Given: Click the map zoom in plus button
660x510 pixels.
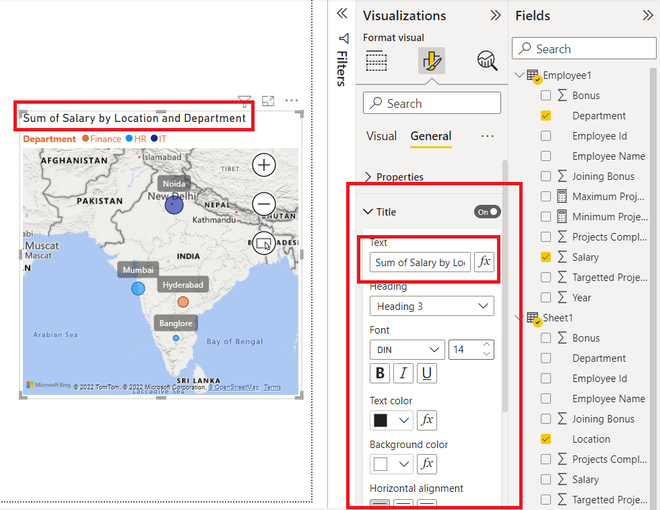Looking at the screenshot, I should 264,165.
